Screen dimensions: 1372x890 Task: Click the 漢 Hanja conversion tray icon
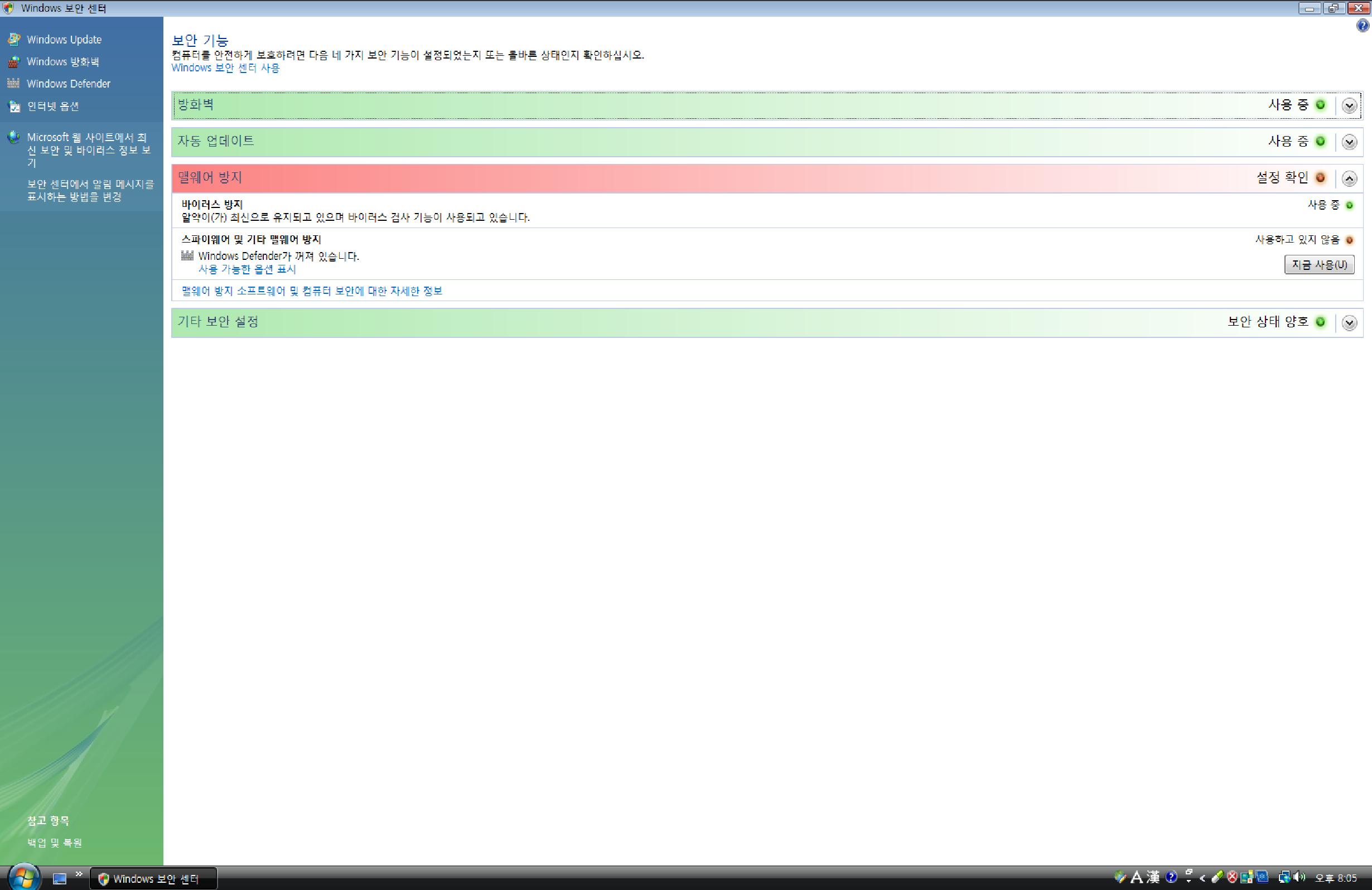1153,877
